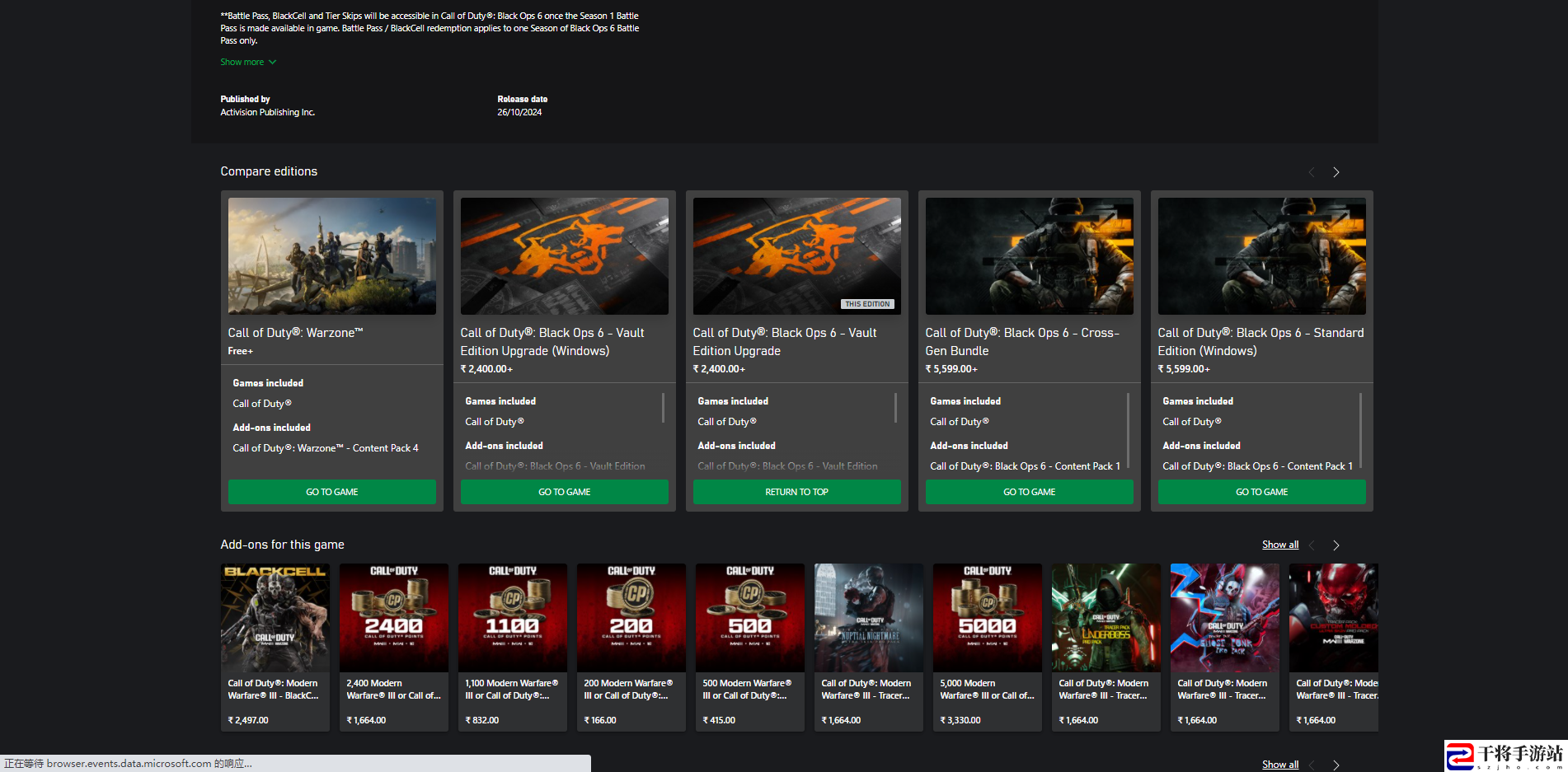Click GO TO GAME for Cross-Gen Bundle
The width and height of the screenshot is (1568, 772).
[x=1030, y=492]
